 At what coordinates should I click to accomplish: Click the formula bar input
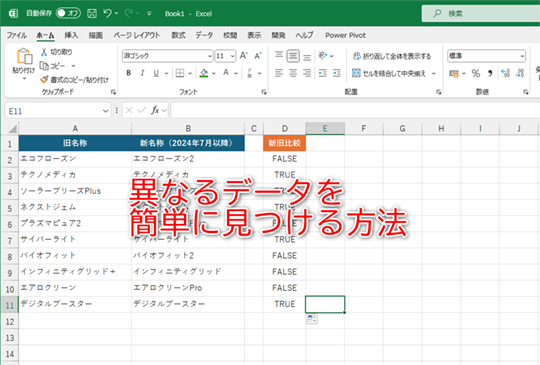(x=355, y=110)
